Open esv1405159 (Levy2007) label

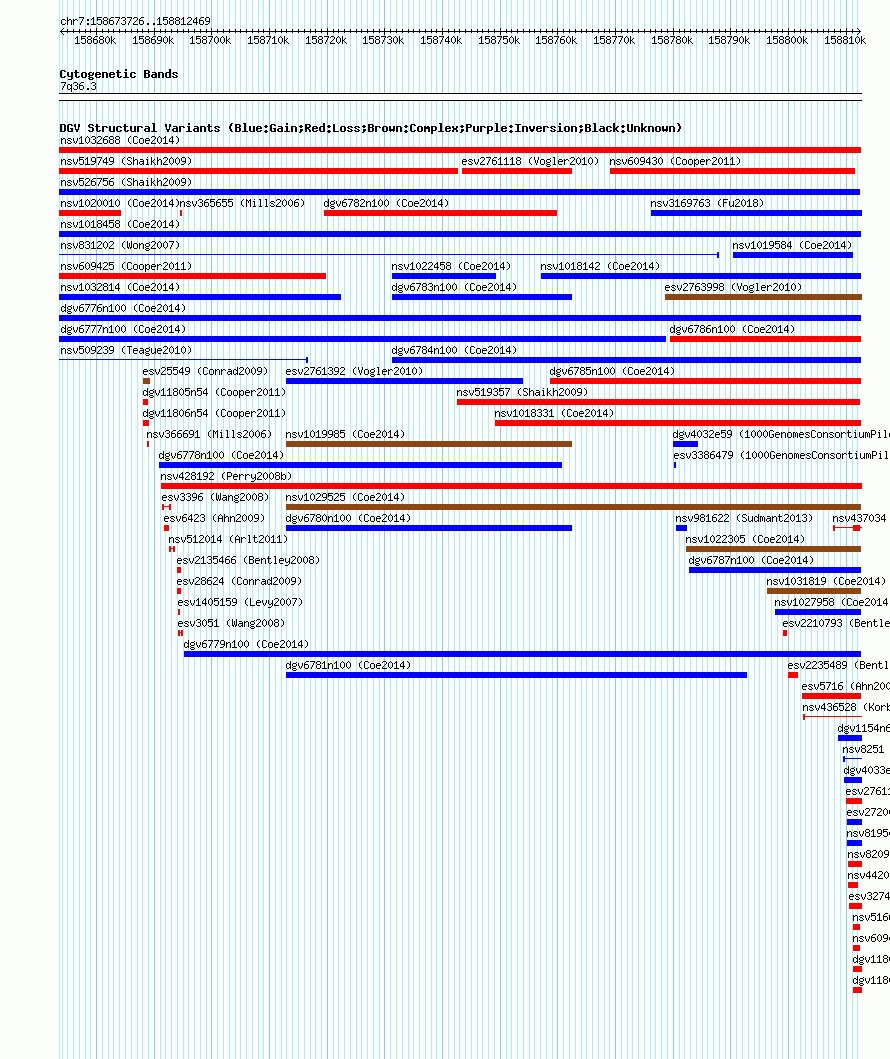(x=240, y=601)
